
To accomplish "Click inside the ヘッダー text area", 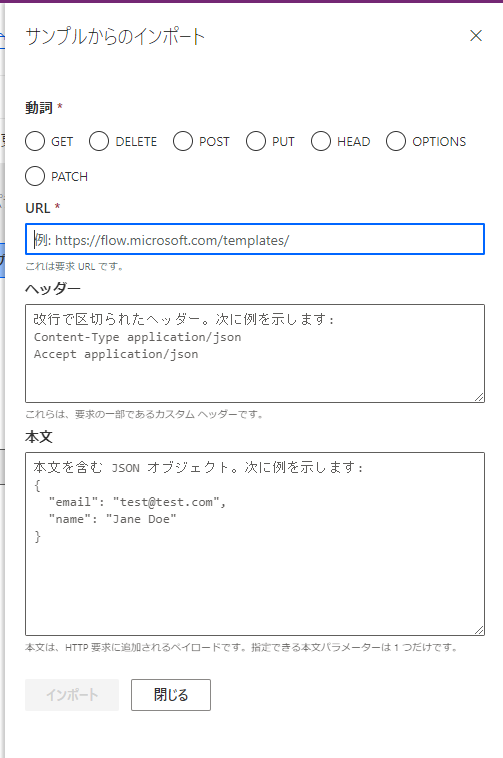I will click(x=255, y=353).
